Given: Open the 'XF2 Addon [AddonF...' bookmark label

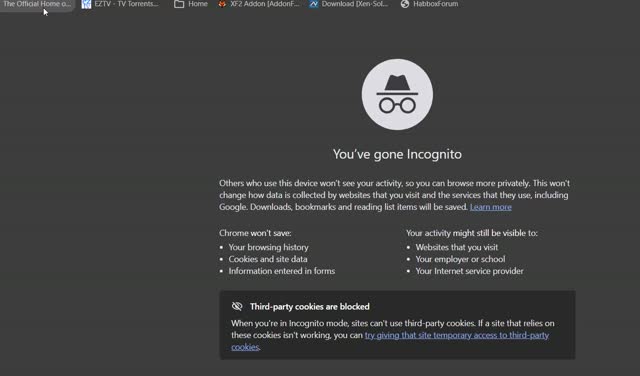Looking at the screenshot, I should (264, 4).
